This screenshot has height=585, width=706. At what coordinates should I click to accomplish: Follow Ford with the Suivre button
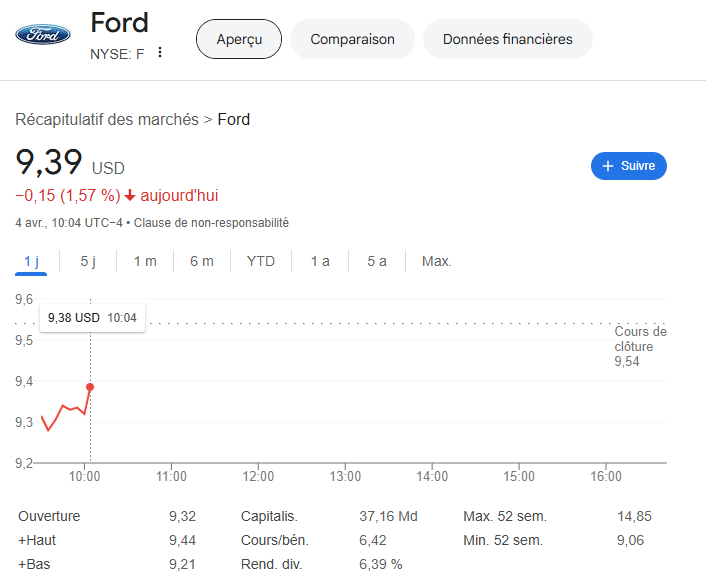click(x=629, y=166)
